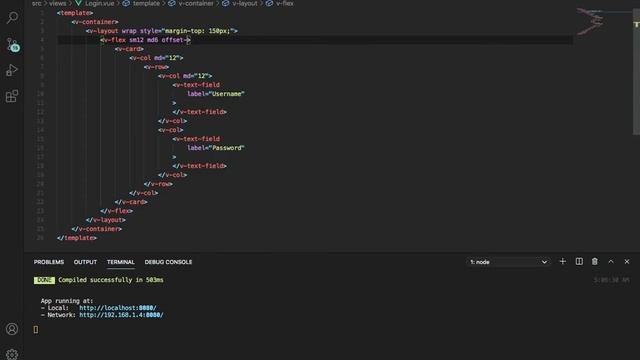Open the Run and Debug view
This screenshot has width=640, height=360.
tap(12, 70)
